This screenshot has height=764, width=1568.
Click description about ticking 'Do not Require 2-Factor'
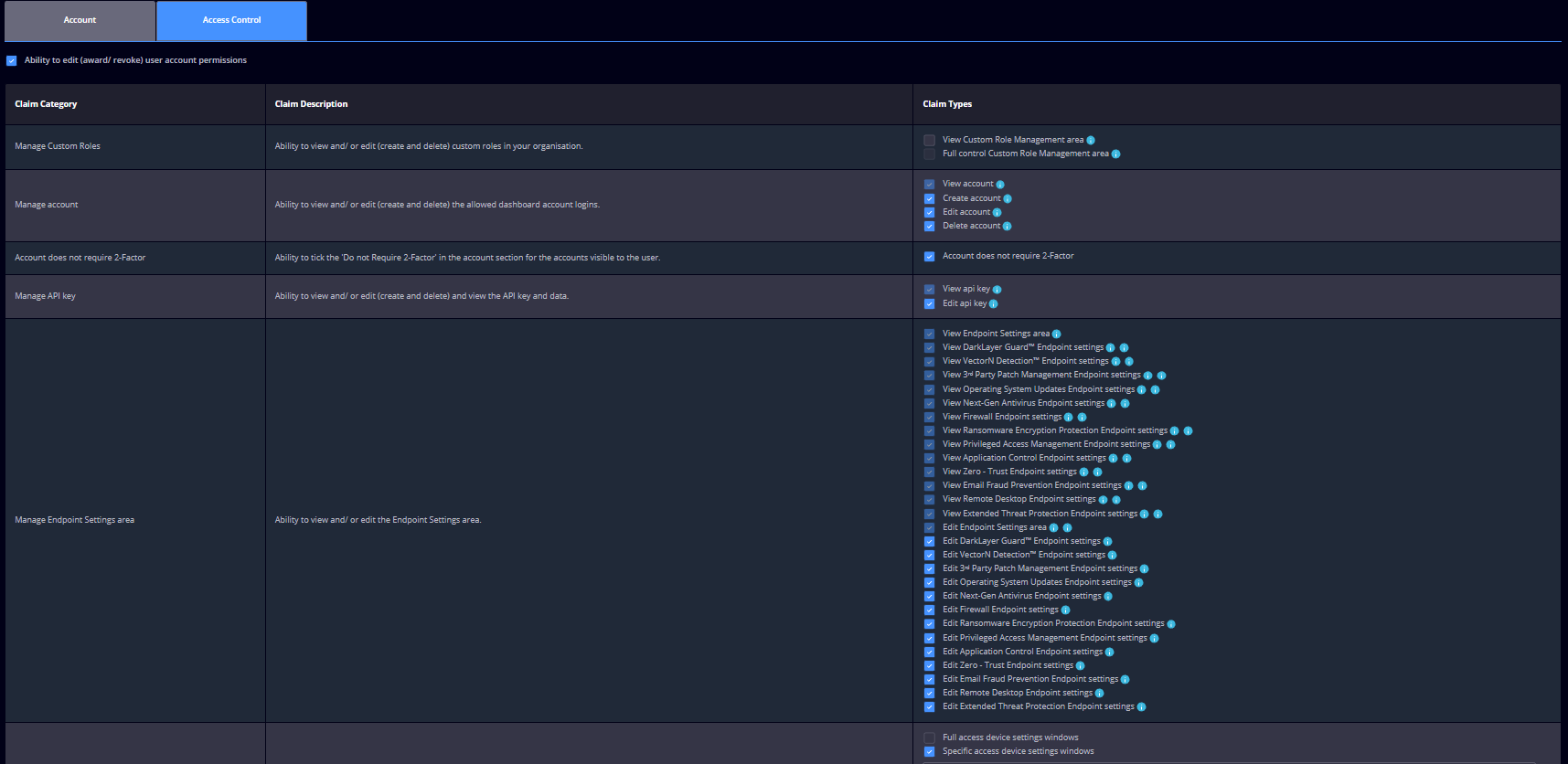(467, 258)
